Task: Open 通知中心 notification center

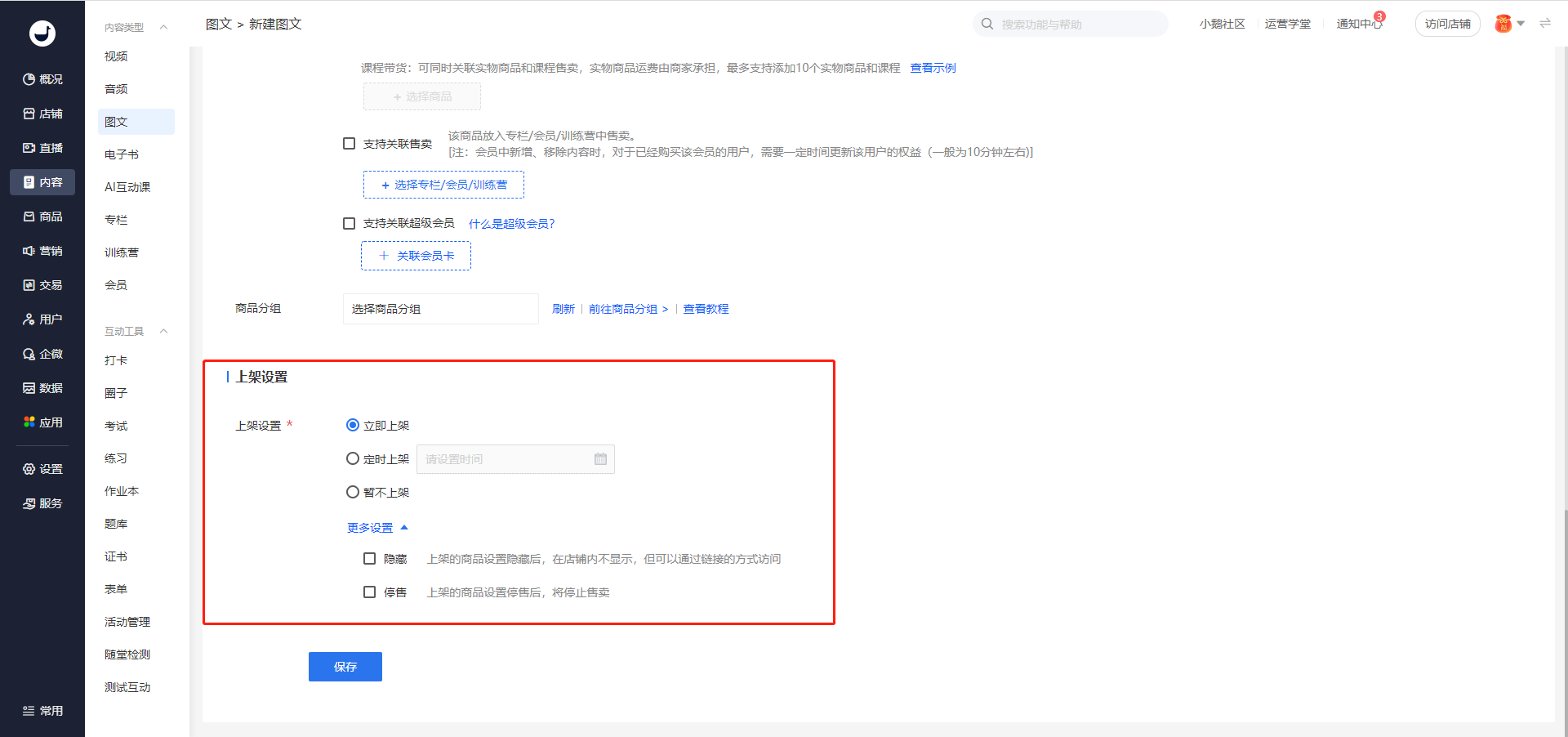Action: click(1359, 24)
